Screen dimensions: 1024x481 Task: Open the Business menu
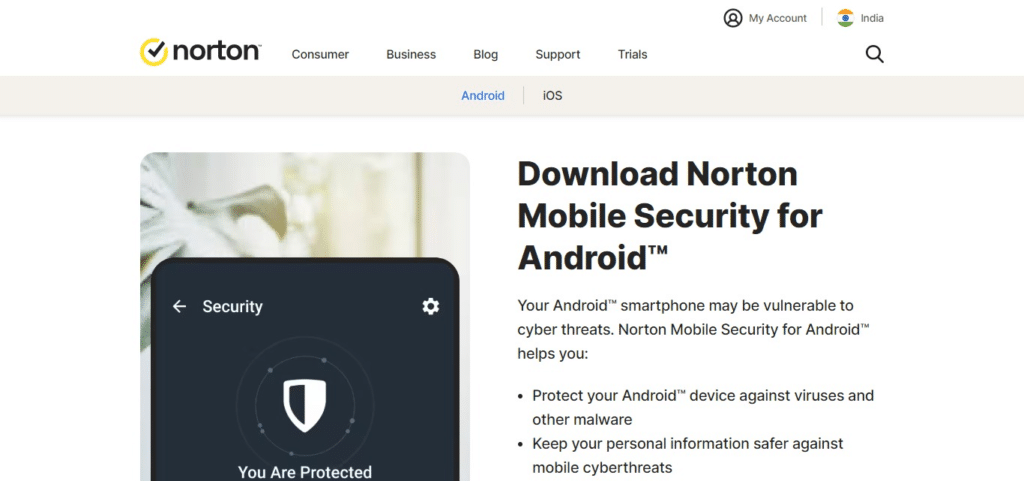[411, 54]
